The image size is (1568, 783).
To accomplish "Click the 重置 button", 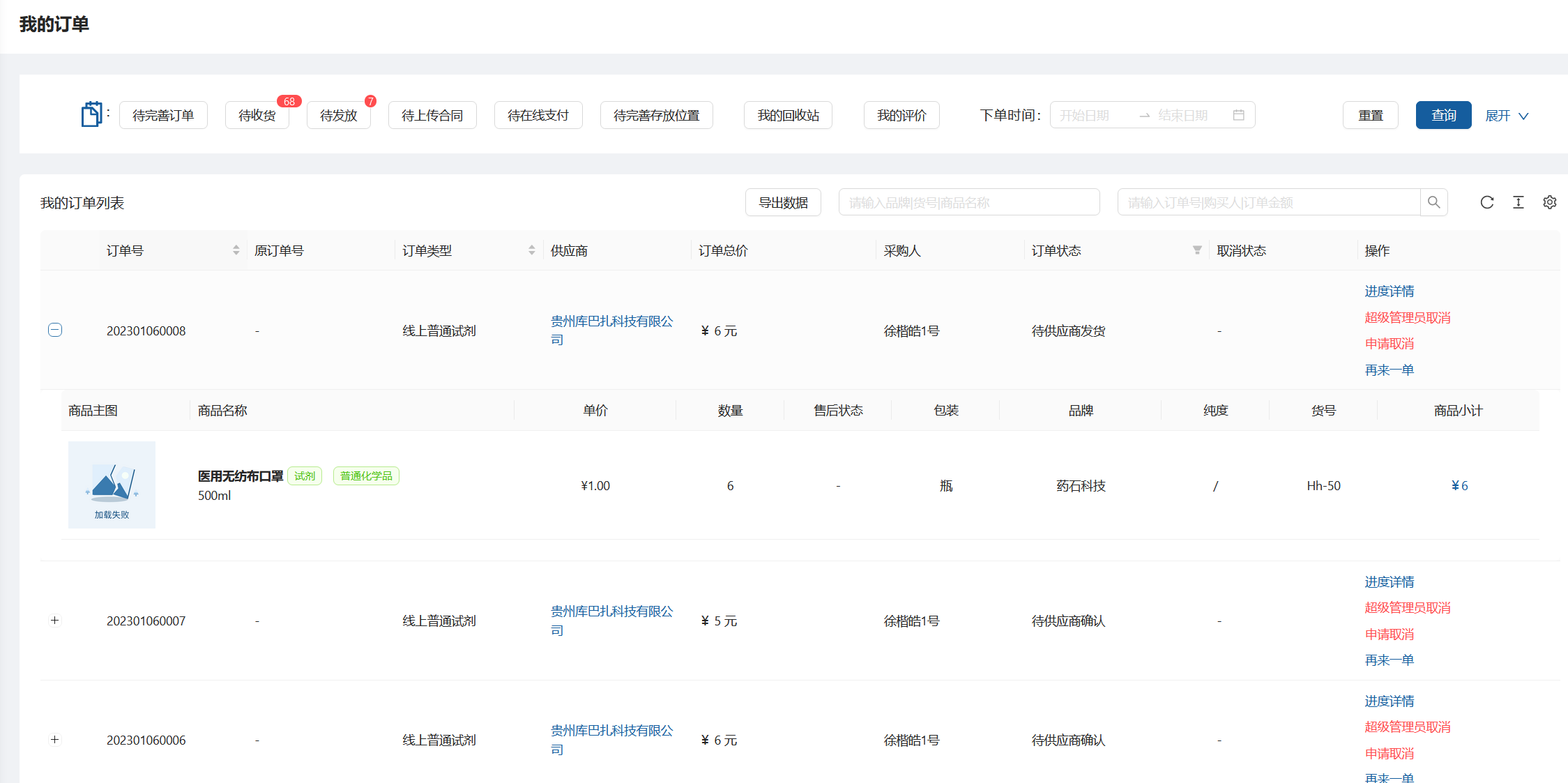I will pos(1371,115).
